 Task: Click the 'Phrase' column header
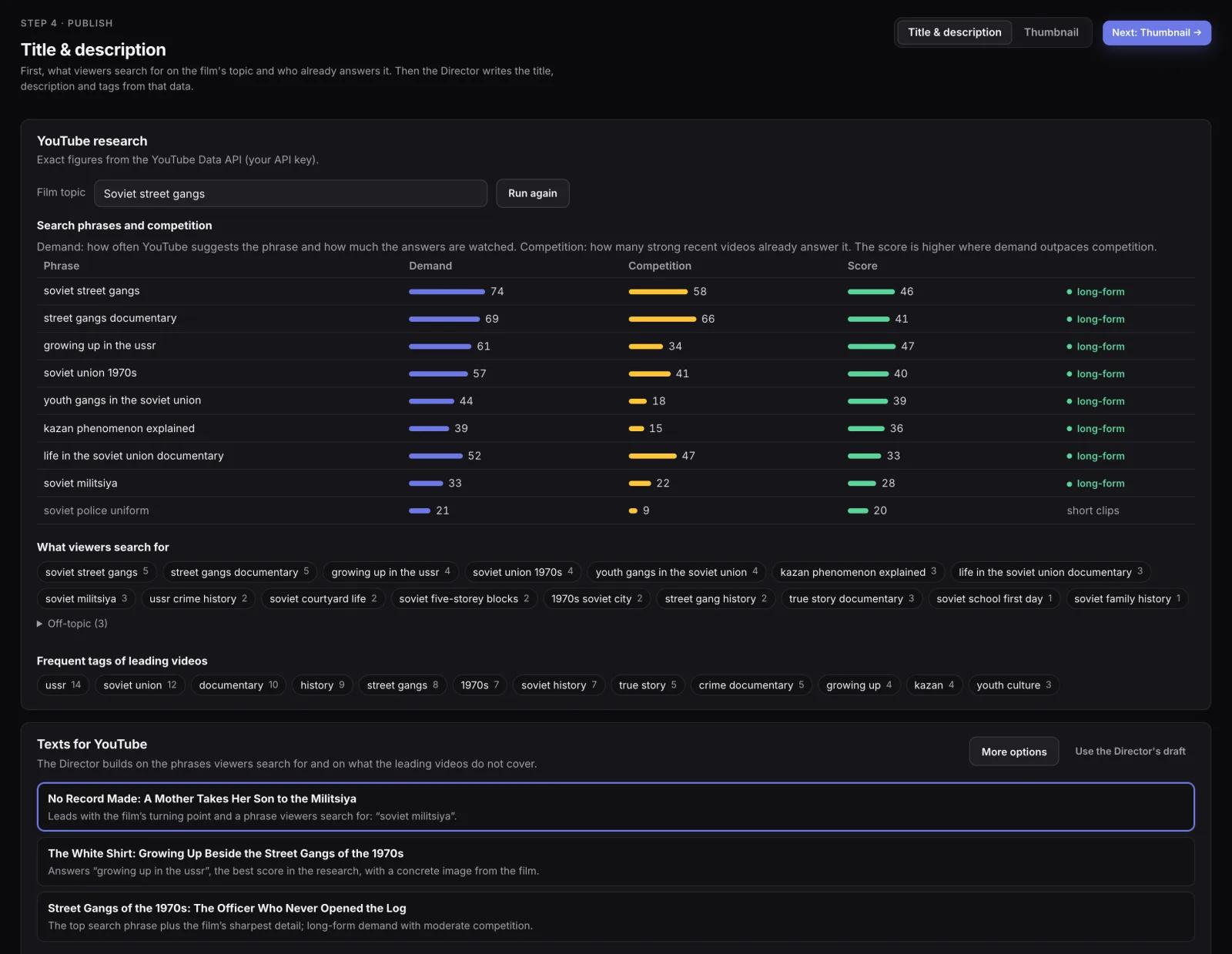62,266
